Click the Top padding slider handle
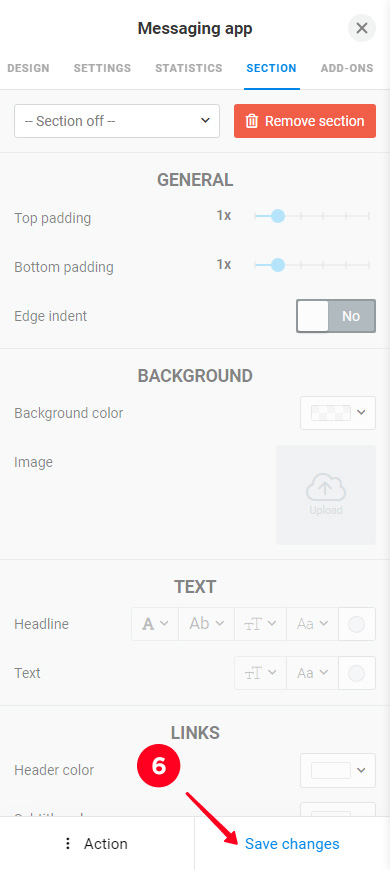 click(278, 216)
